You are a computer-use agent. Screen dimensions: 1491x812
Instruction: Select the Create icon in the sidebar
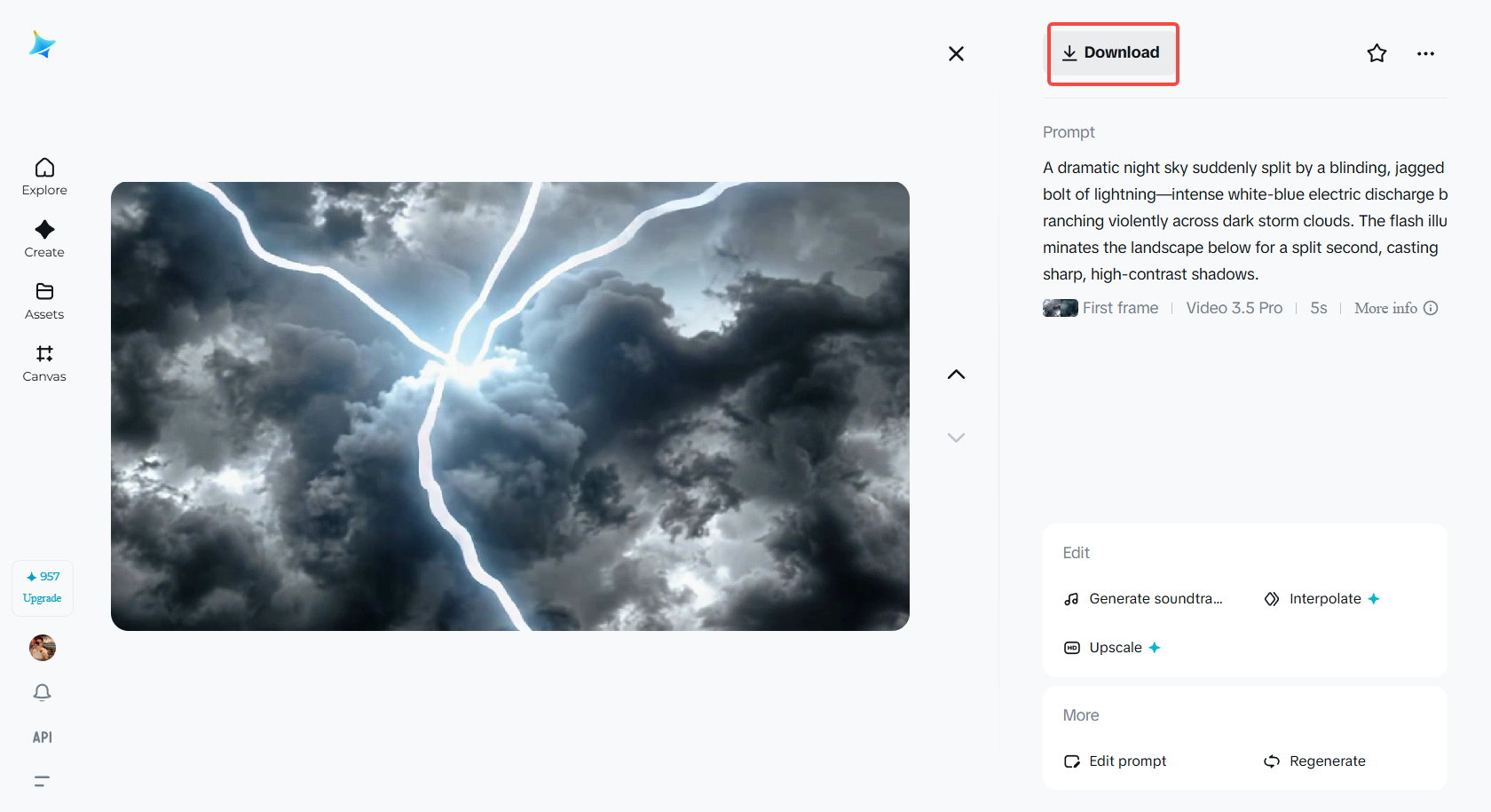click(43, 239)
